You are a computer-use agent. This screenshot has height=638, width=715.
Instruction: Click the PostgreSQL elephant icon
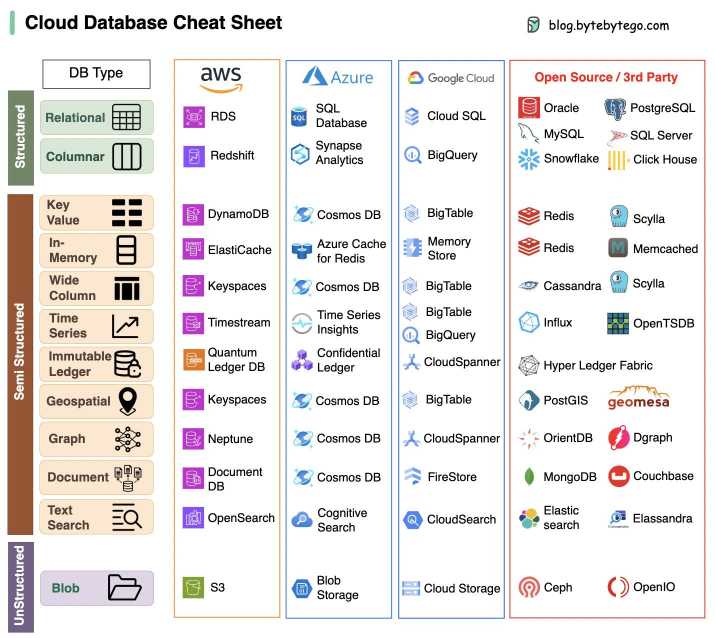click(x=615, y=109)
